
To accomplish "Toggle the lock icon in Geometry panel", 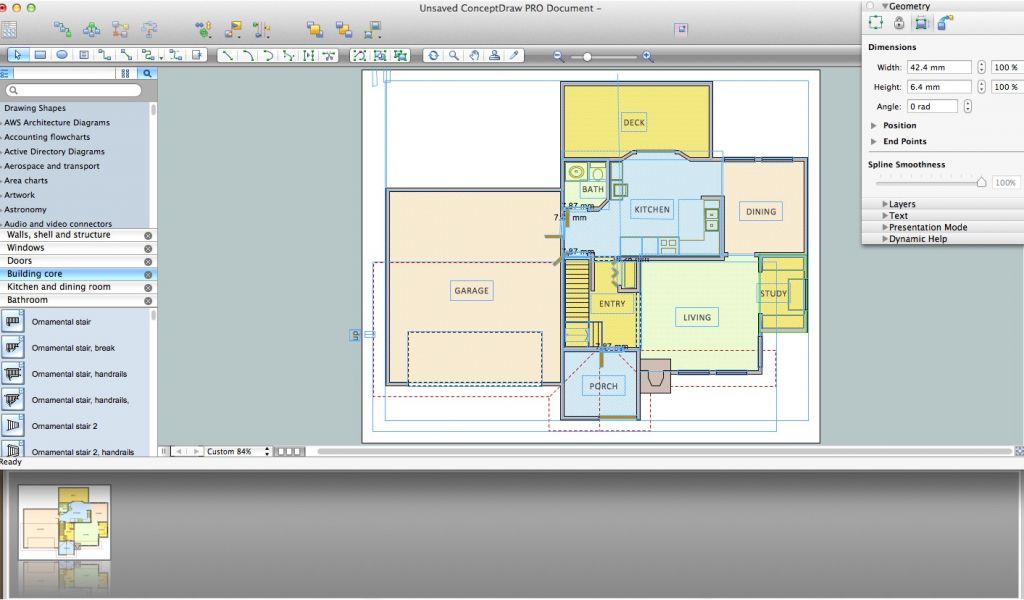I will [898, 23].
